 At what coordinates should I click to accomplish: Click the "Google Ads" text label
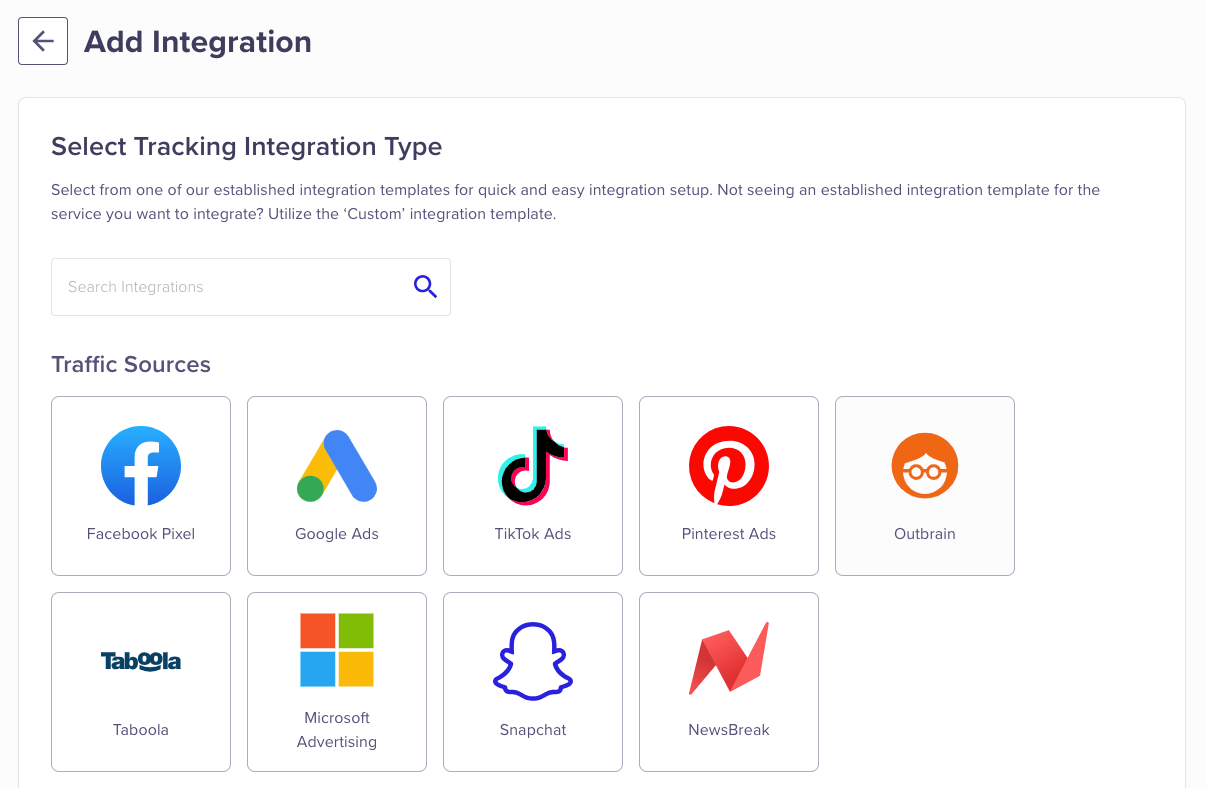(x=337, y=534)
